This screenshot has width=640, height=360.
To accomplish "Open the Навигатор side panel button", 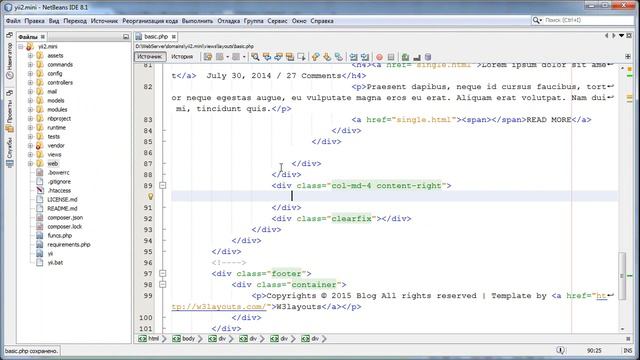I will (x=10, y=60).
